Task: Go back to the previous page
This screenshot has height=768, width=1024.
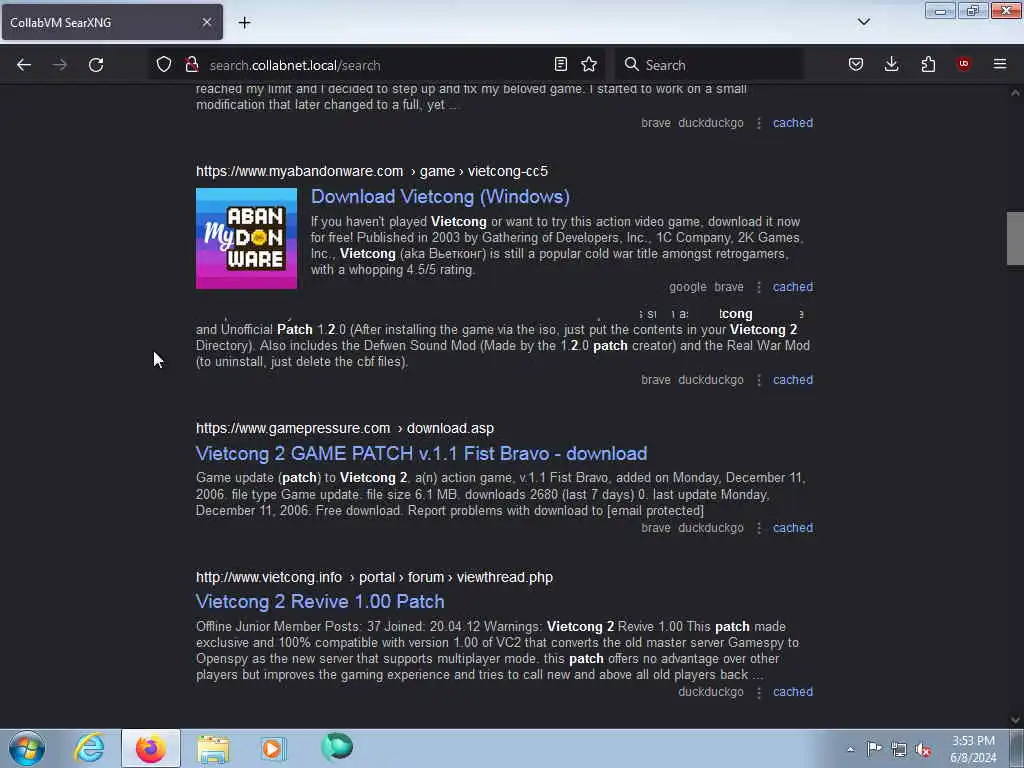Action: pos(24,65)
